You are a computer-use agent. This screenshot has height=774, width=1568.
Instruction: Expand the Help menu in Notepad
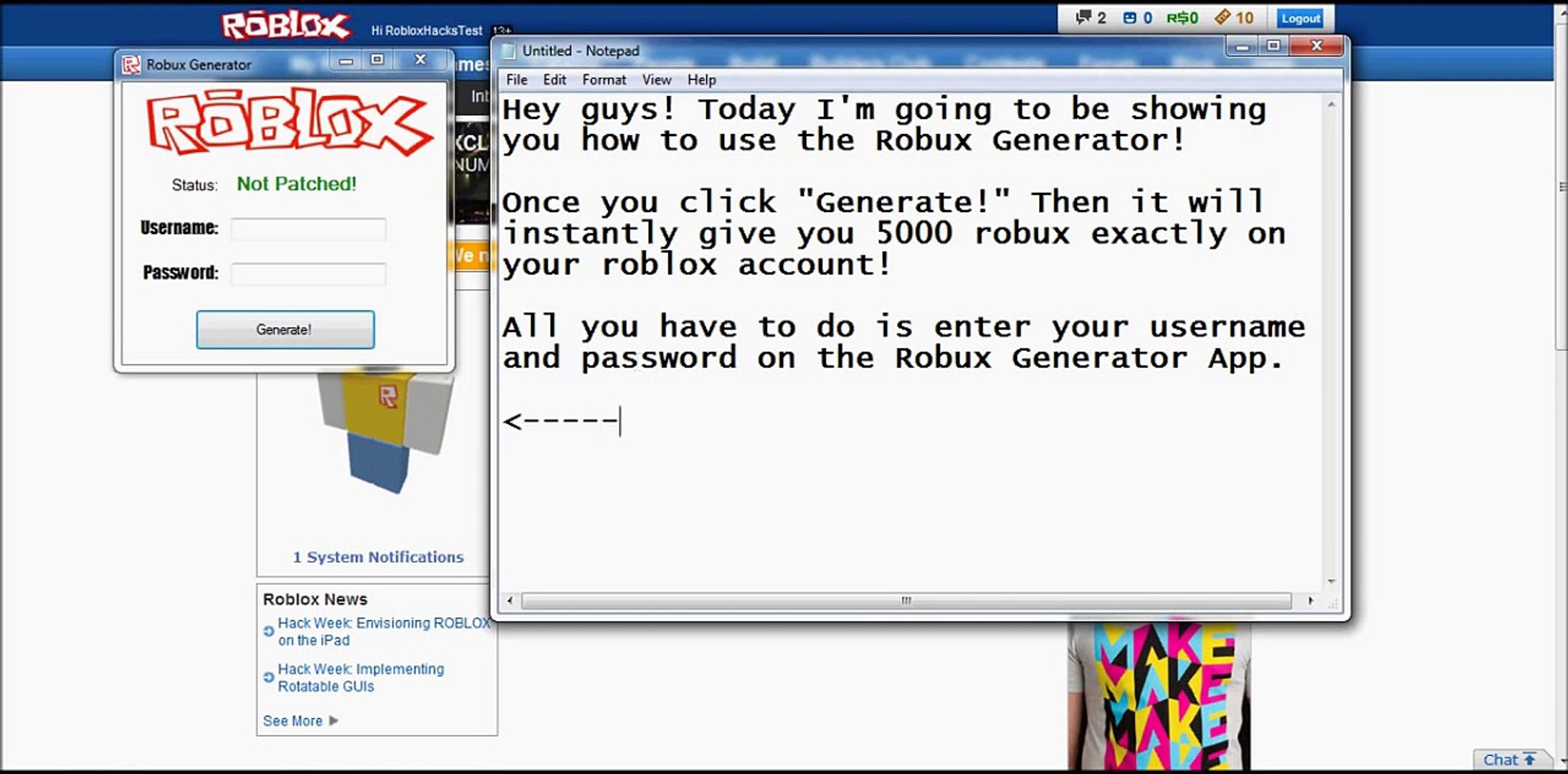point(701,79)
